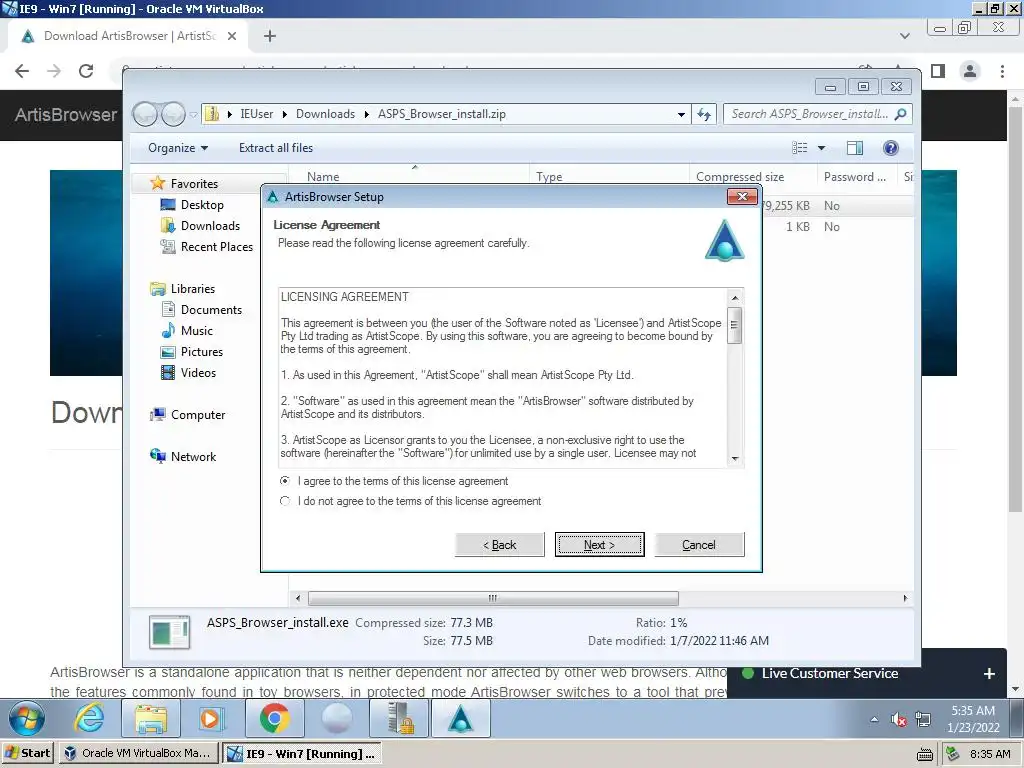Change view icon in Explorer toolbar
1024x768 pixels.
799,148
